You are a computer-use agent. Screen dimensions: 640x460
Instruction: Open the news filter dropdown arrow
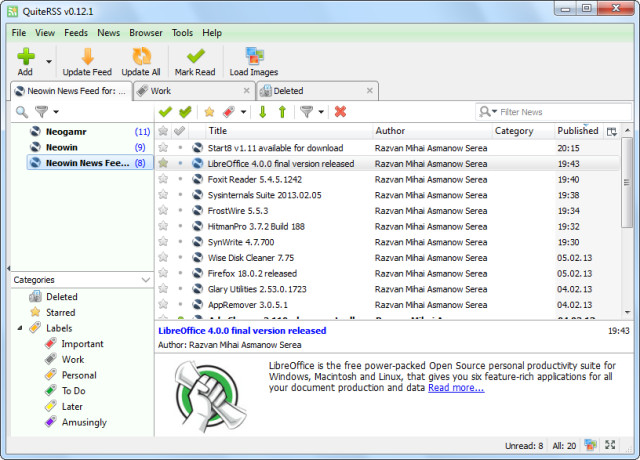pyautogui.click(x=321, y=112)
